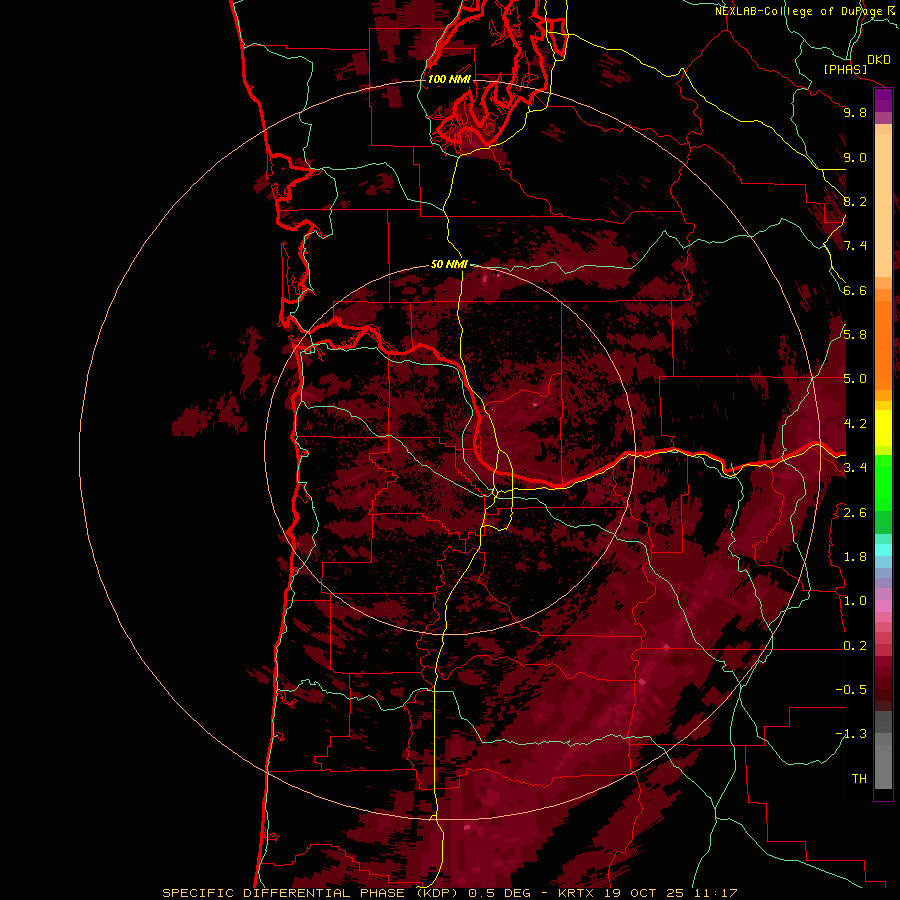900x900 pixels.
Task: Select the 6.6 value on the color scale
Action: tap(855, 291)
